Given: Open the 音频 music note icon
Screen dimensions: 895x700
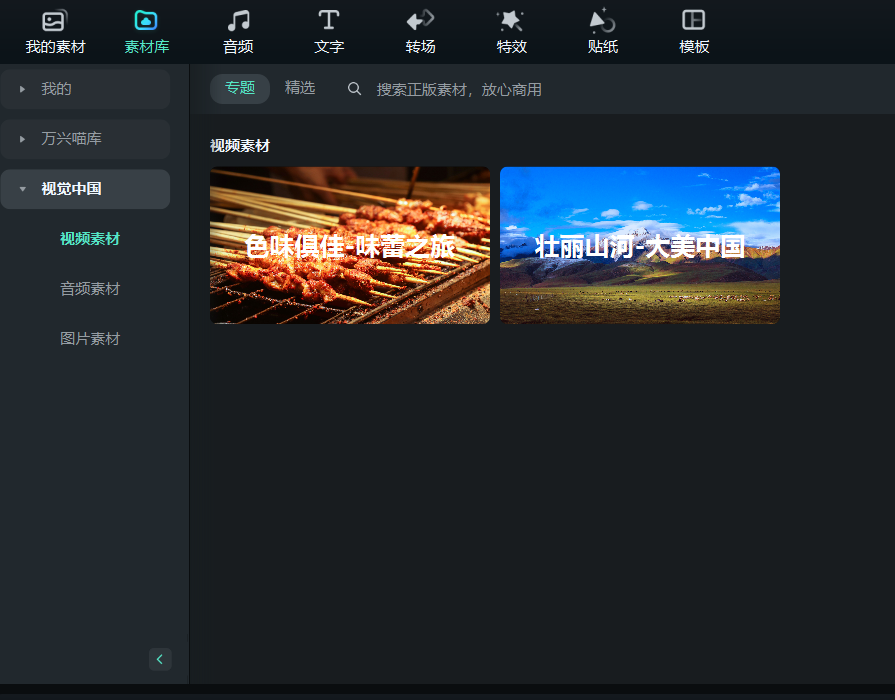Looking at the screenshot, I should pos(238,21).
